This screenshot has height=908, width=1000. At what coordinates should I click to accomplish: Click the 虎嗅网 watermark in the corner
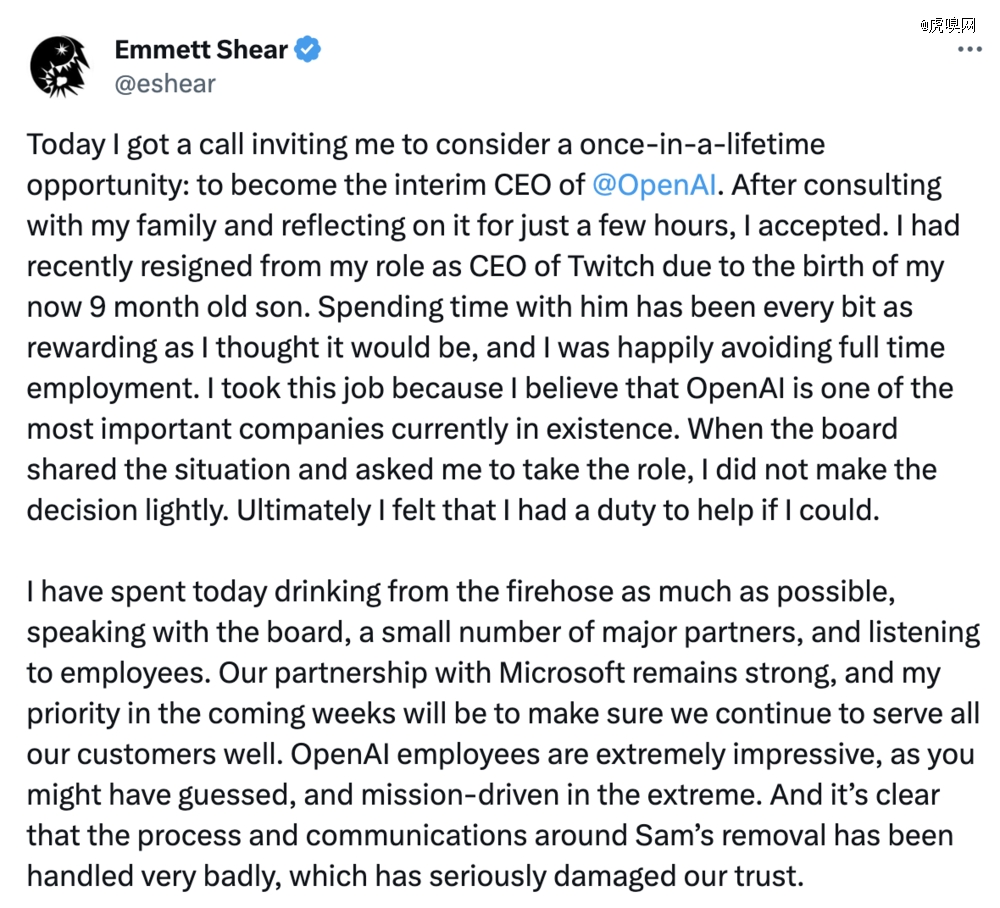click(948, 24)
